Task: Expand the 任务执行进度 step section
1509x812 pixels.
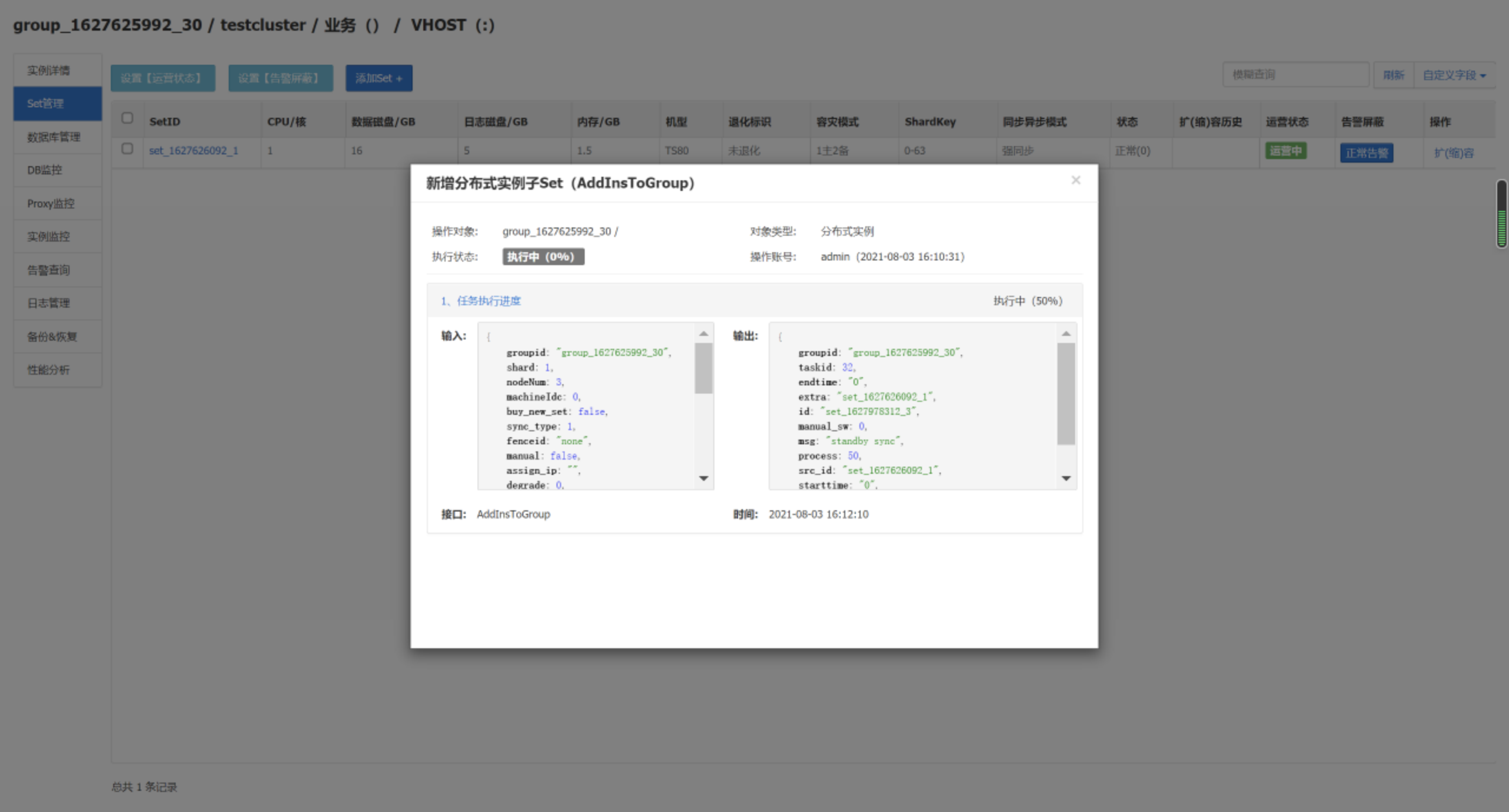Action: click(481, 301)
